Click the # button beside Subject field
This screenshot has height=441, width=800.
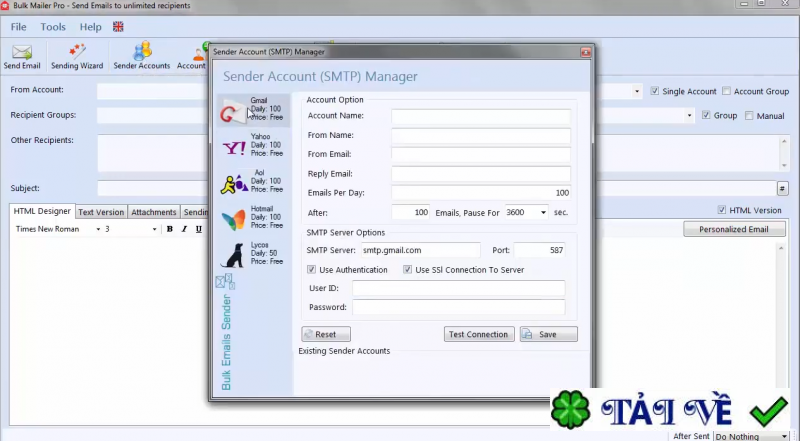pos(782,188)
